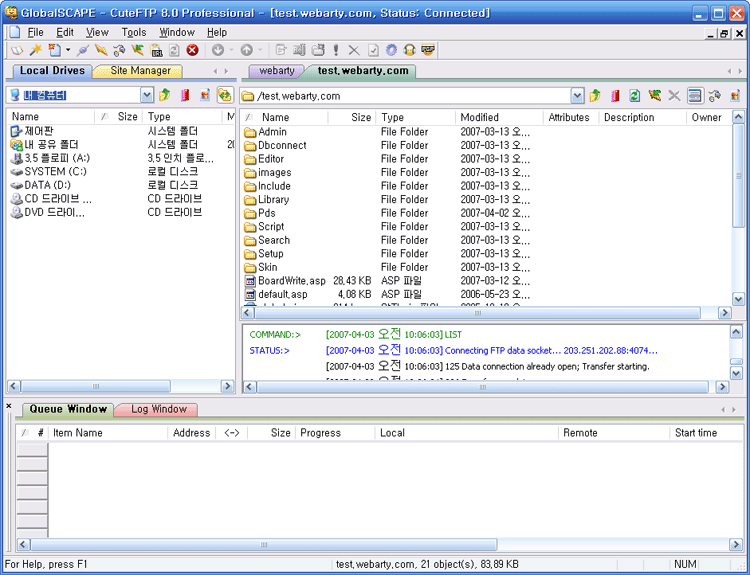
Task: Click the exclamation mark toolbar icon
Action: click(x=336, y=50)
